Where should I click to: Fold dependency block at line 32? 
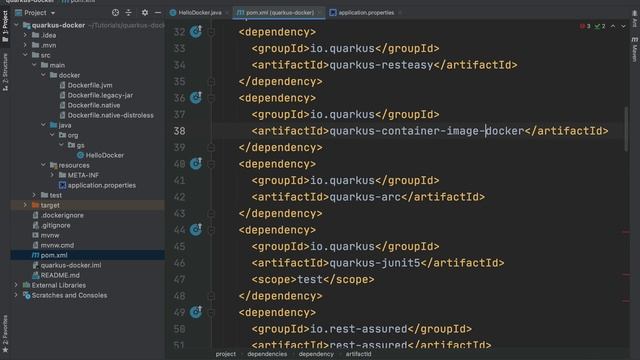211,32
